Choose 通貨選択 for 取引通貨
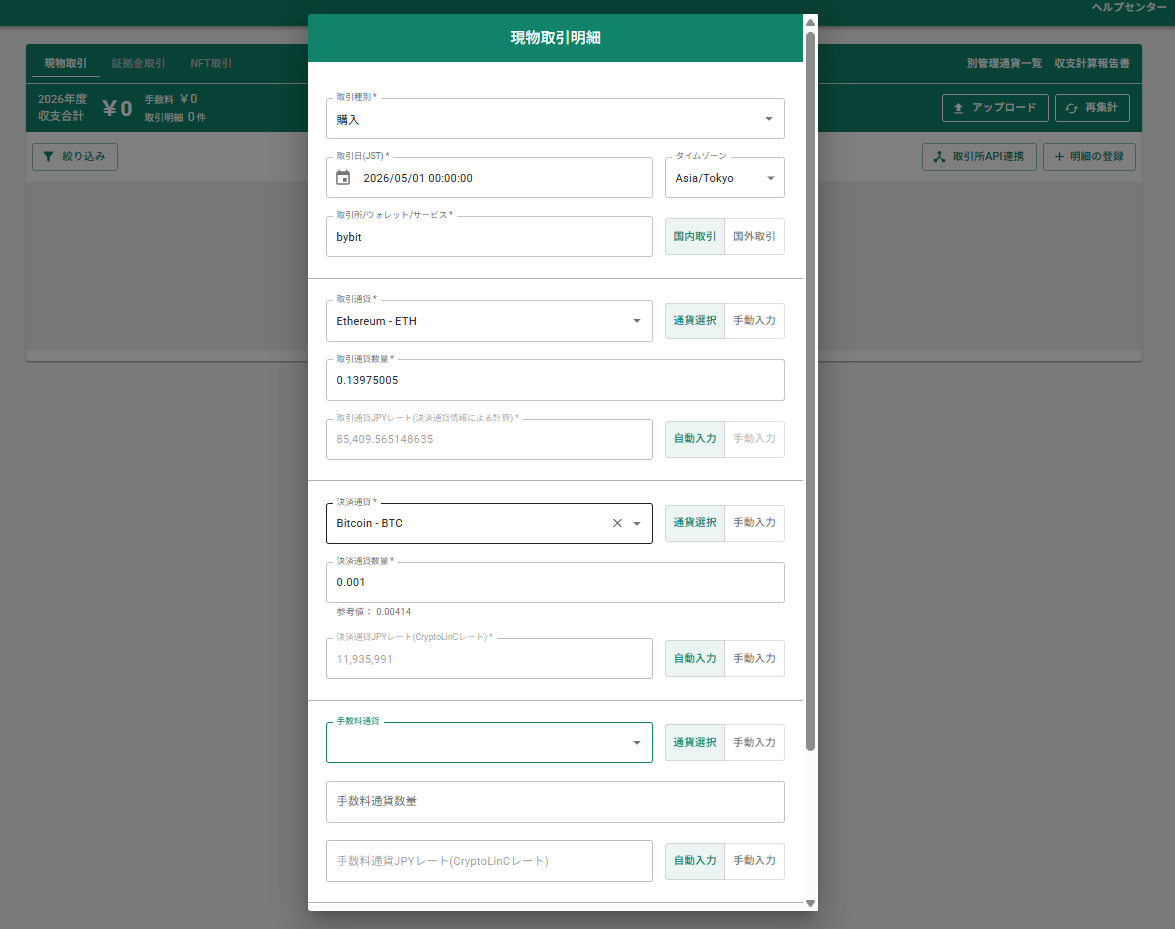 pyautogui.click(x=695, y=321)
